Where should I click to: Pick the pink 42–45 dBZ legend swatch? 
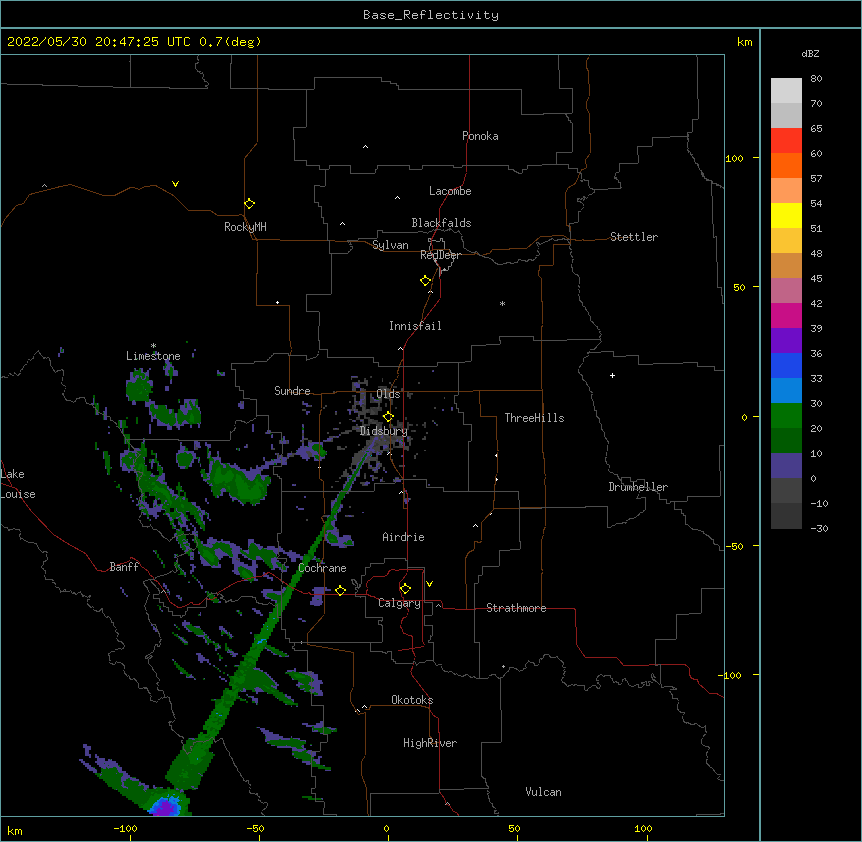pos(786,291)
